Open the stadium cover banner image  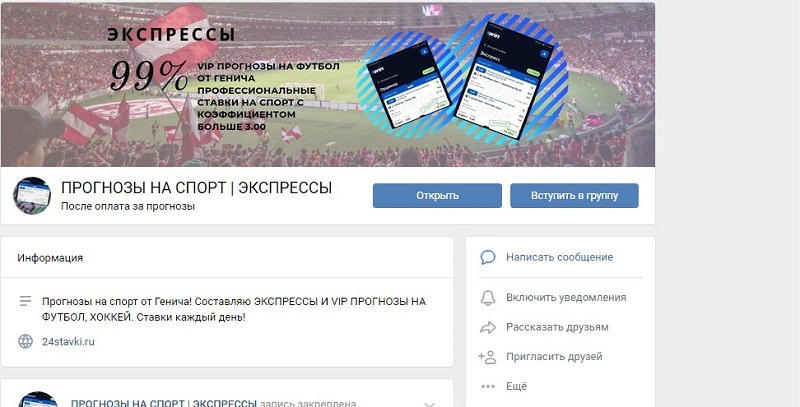tap(328, 85)
